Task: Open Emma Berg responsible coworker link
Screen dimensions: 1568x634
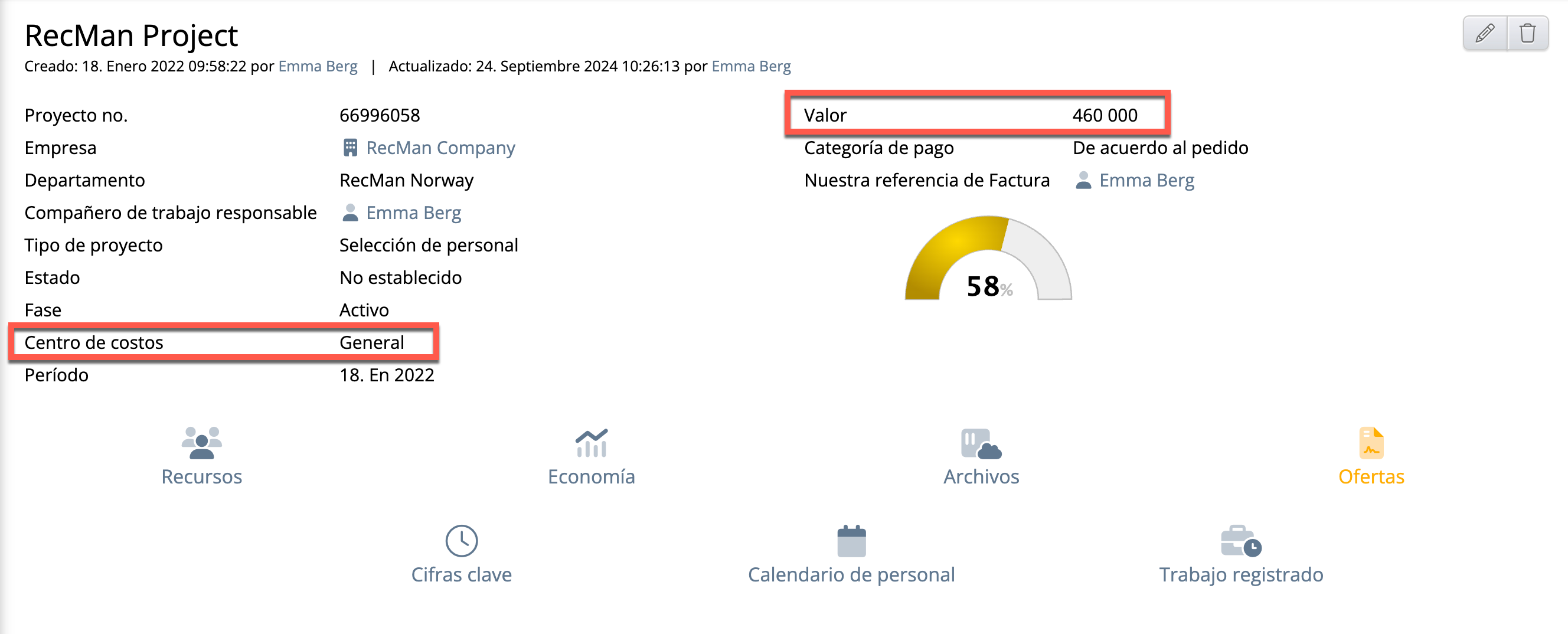Action: [x=414, y=213]
